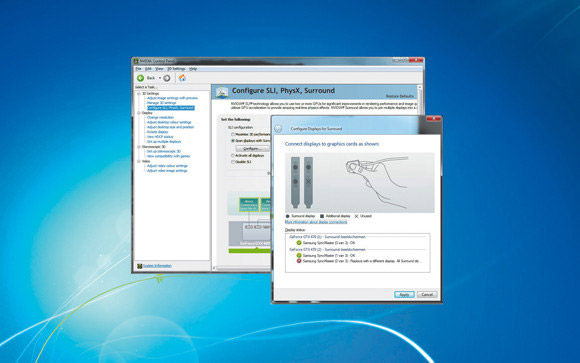This screenshot has height=363, width=580.
Task: Click the horizontal scrollbar under main panel
Action: point(243,268)
